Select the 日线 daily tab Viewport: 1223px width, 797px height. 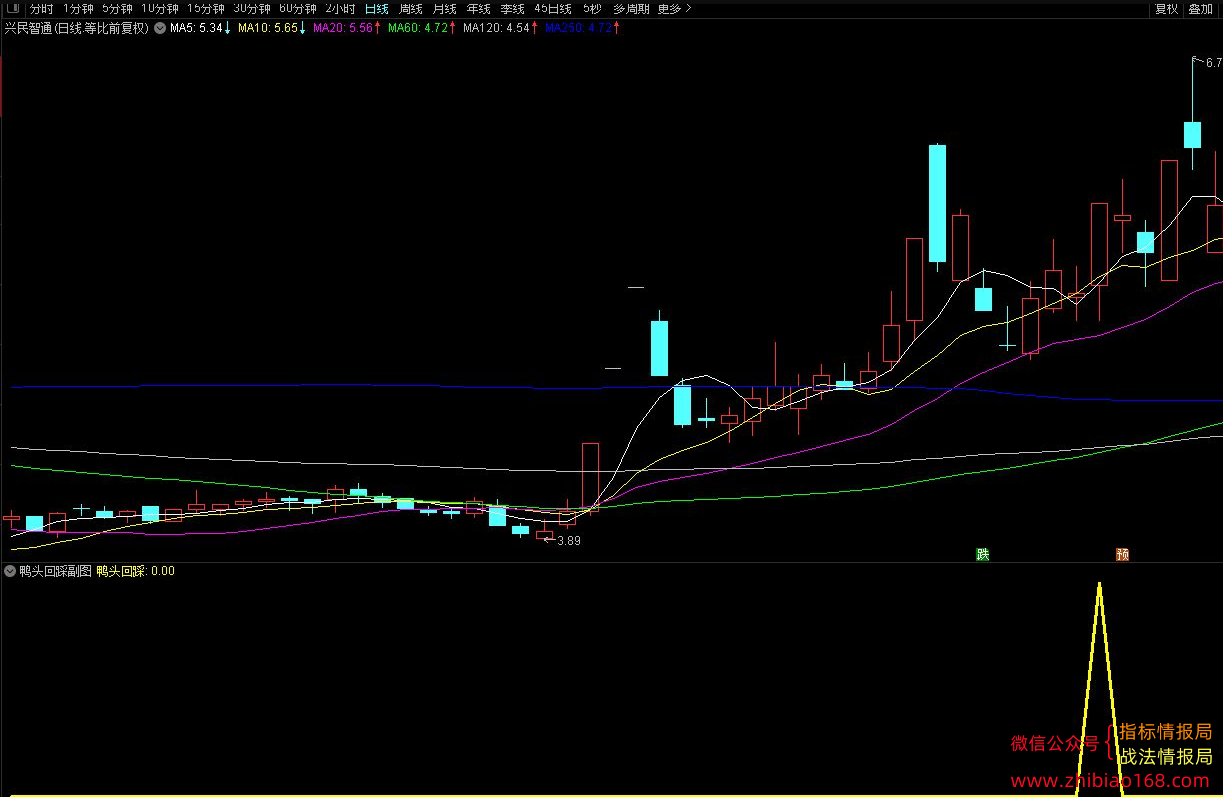tap(377, 9)
